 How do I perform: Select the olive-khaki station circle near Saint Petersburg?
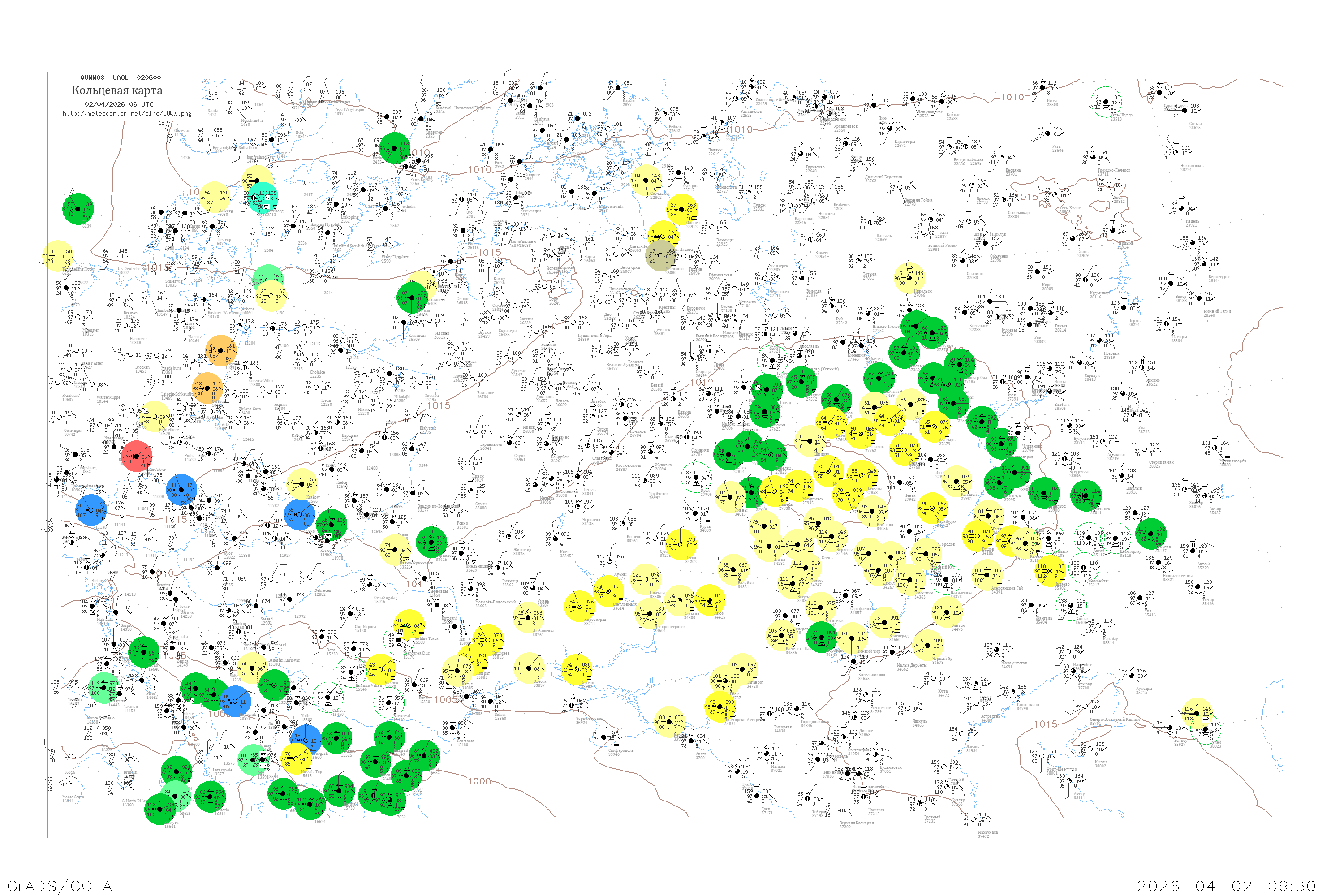[x=660, y=255]
